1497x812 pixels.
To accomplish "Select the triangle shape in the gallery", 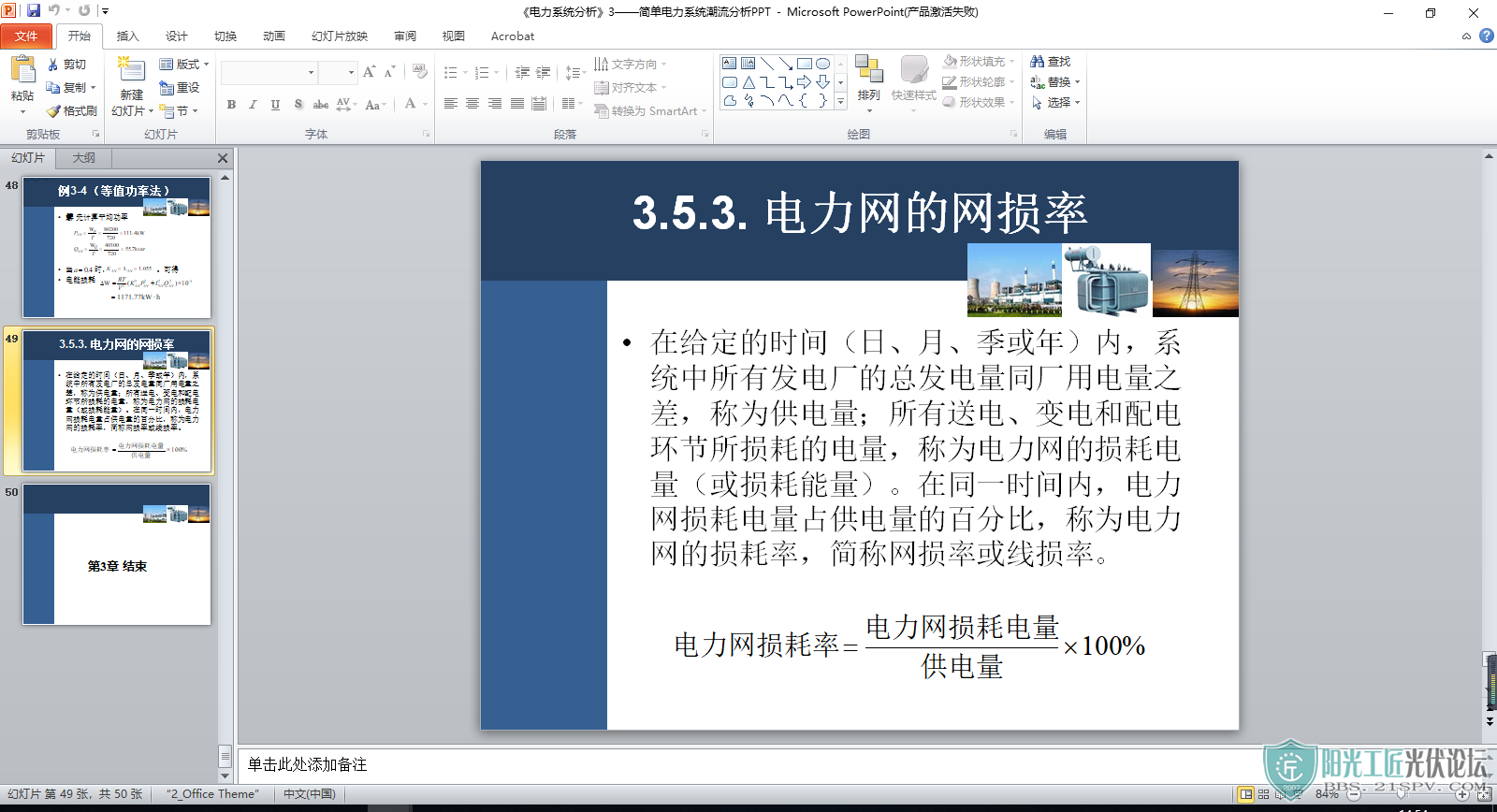I will click(x=748, y=82).
